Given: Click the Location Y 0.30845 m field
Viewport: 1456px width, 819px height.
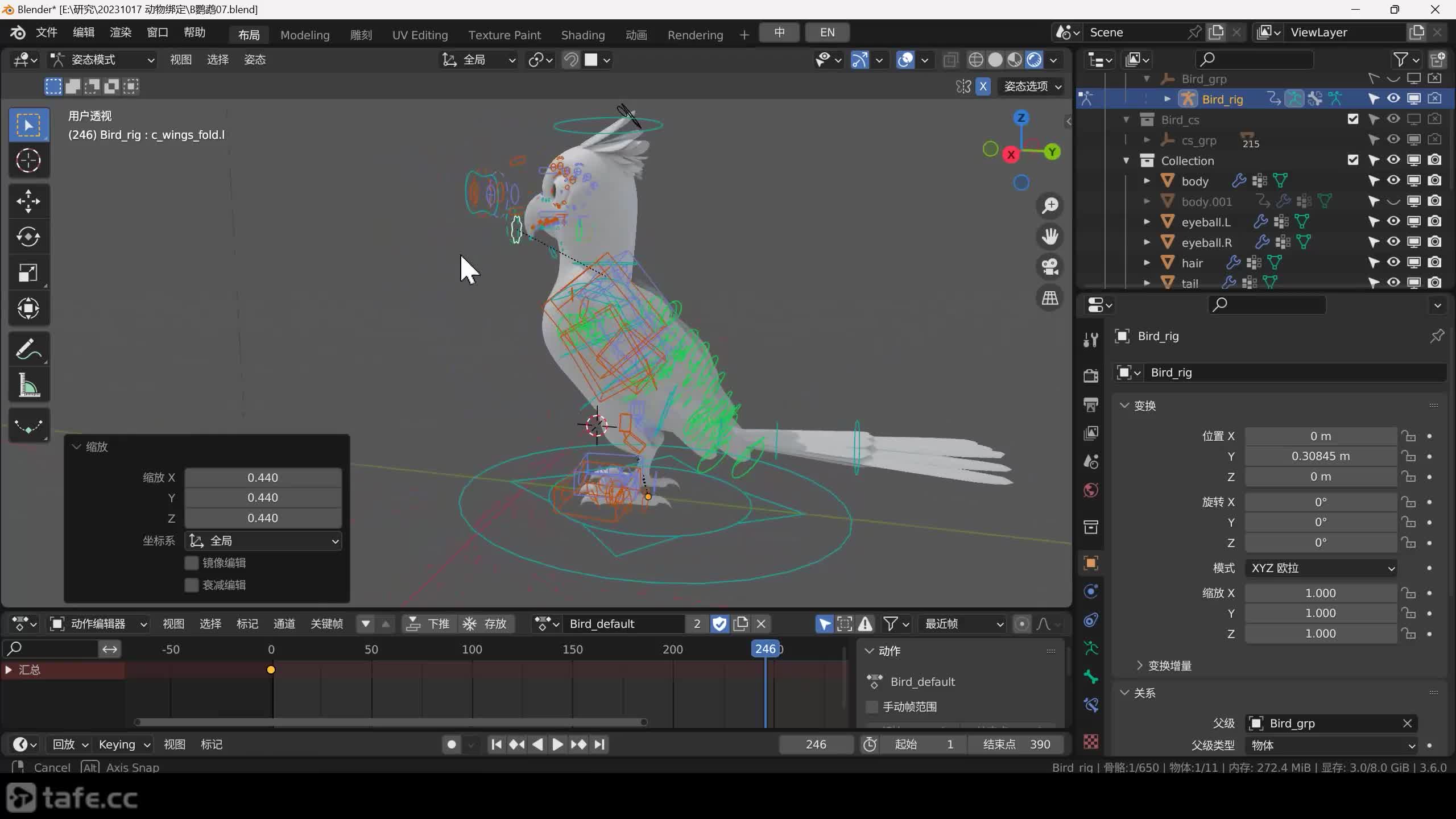Looking at the screenshot, I should click(x=1321, y=456).
